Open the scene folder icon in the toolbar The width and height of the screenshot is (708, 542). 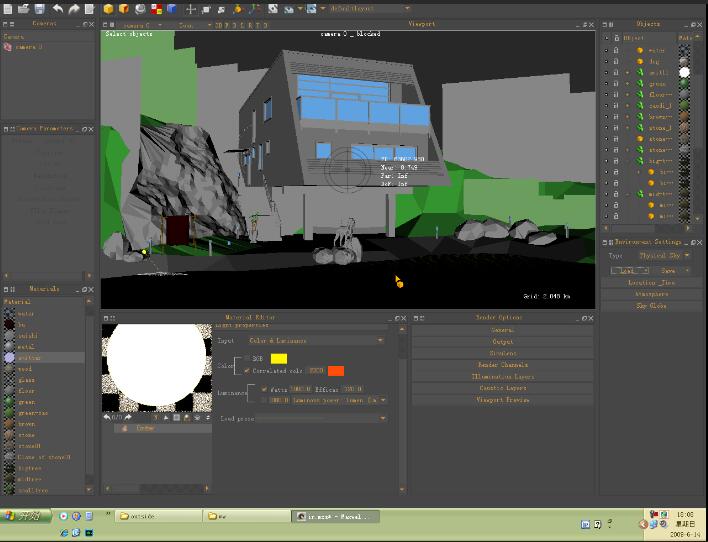pos(23,9)
